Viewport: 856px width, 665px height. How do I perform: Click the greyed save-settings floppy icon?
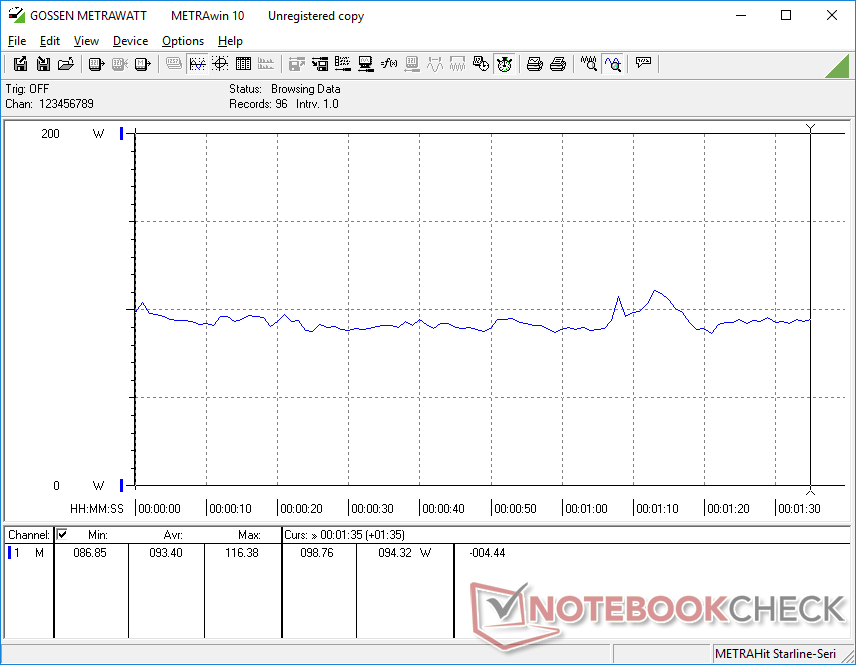296,64
